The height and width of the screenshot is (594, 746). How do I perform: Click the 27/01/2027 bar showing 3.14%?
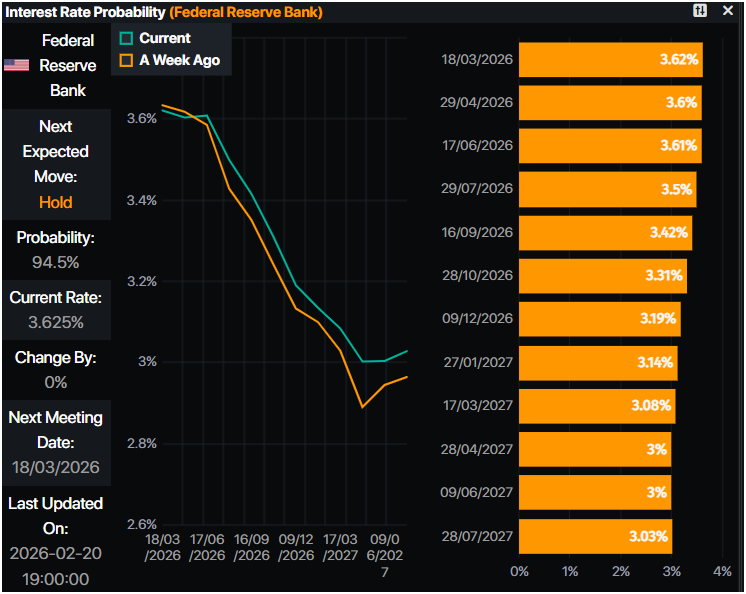598,362
